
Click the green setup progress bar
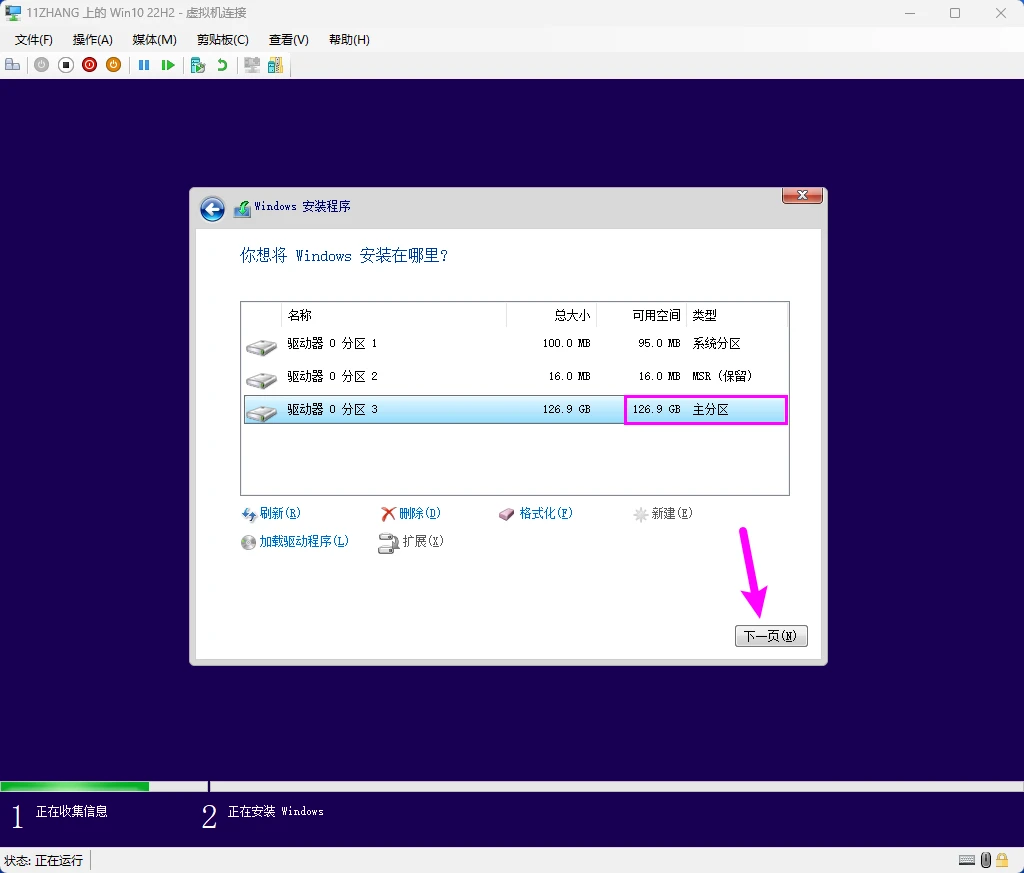74,786
